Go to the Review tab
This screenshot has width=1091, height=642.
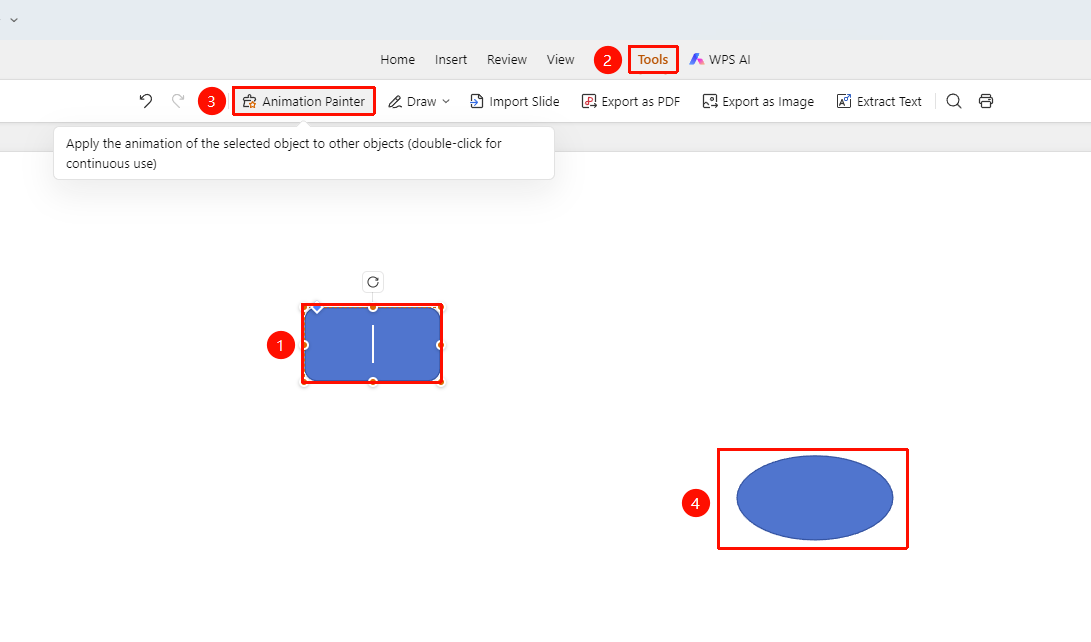point(507,60)
